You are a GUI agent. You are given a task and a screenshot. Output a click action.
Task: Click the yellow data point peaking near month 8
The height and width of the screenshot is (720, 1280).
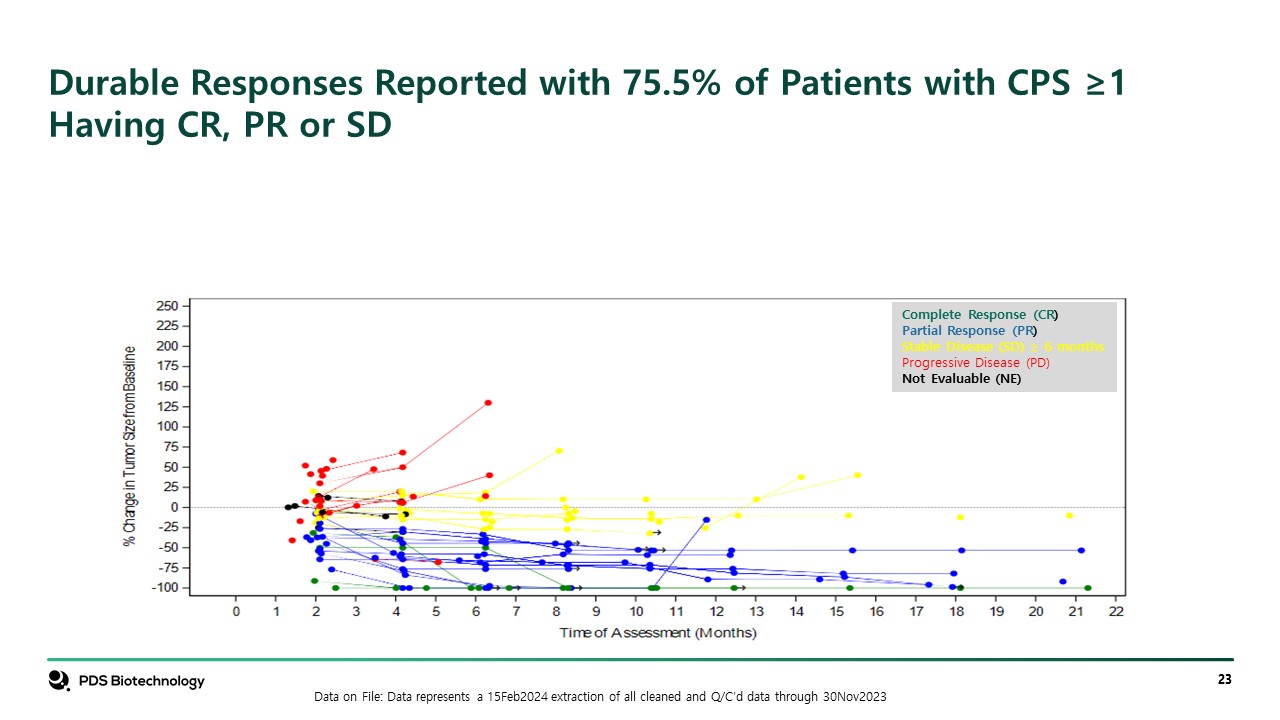coord(559,451)
